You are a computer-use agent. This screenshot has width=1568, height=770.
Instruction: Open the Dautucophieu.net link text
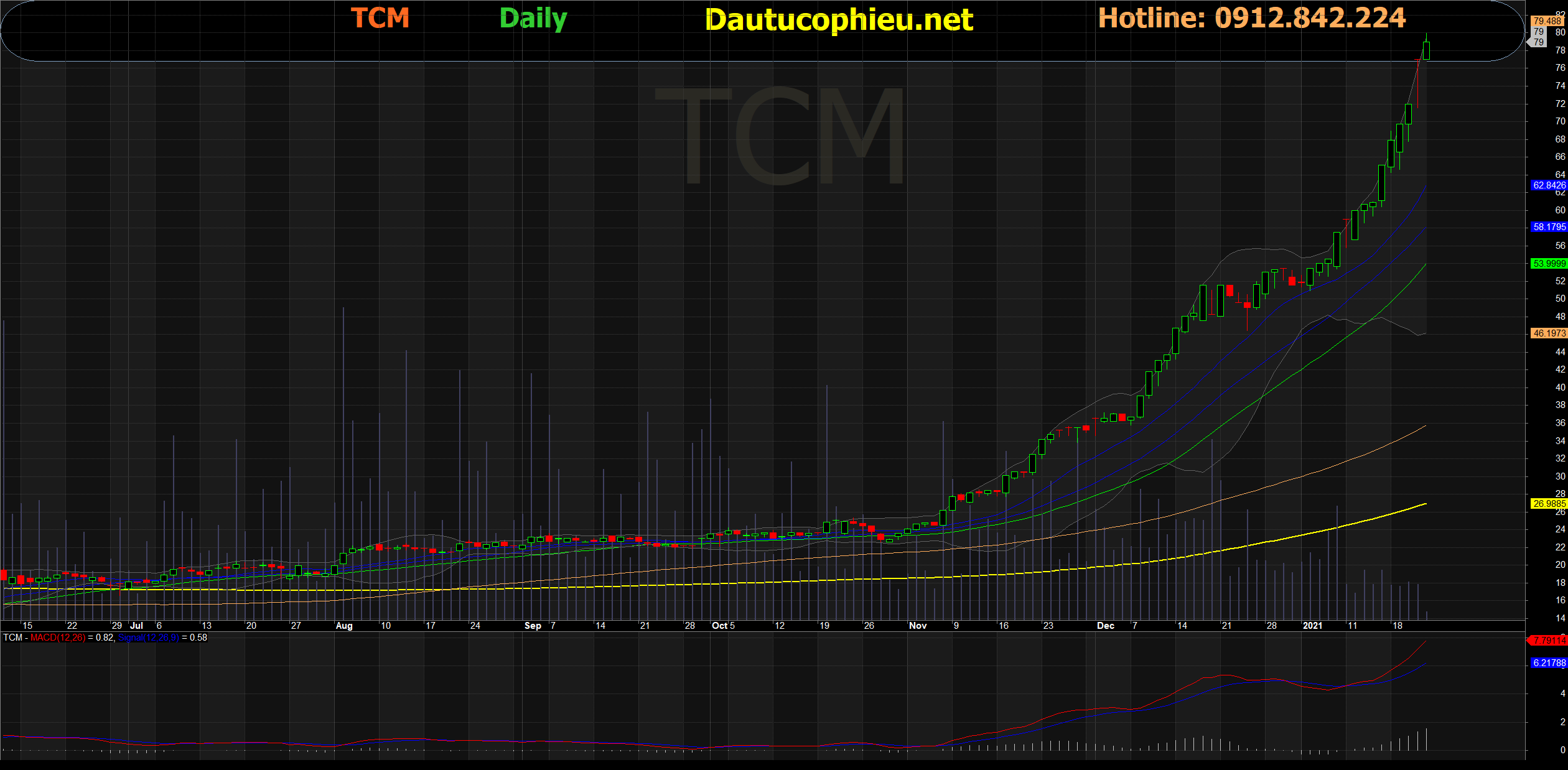click(x=839, y=20)
